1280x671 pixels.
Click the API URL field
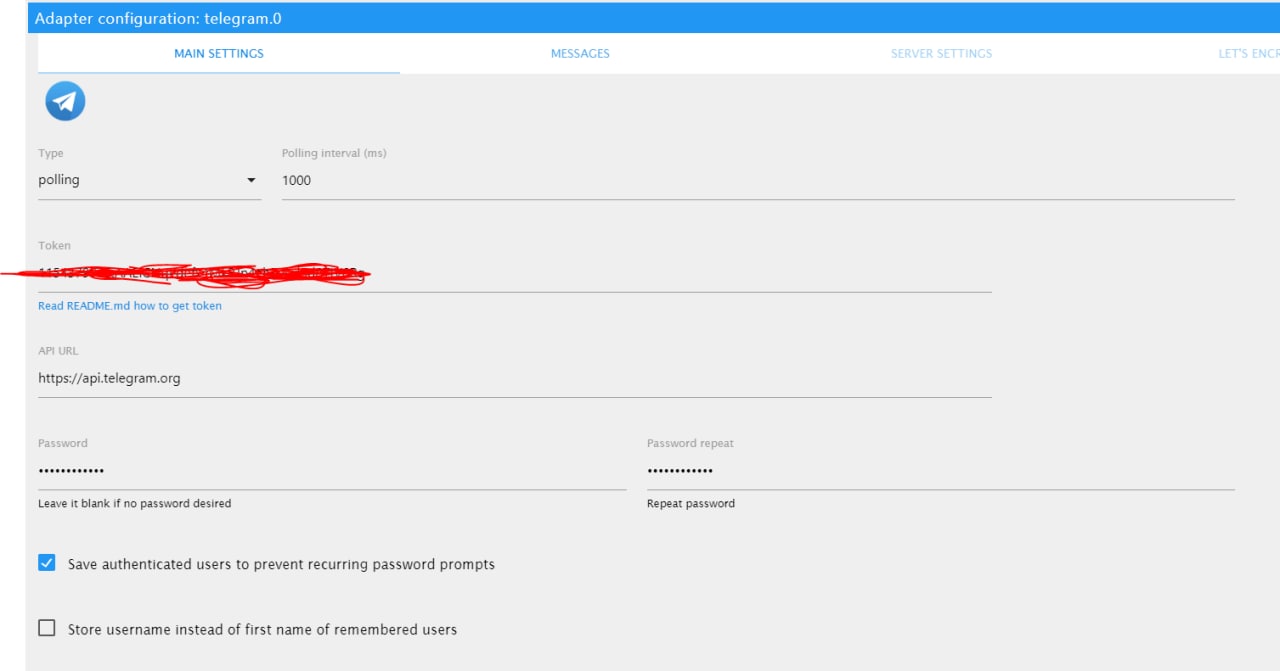515,378
